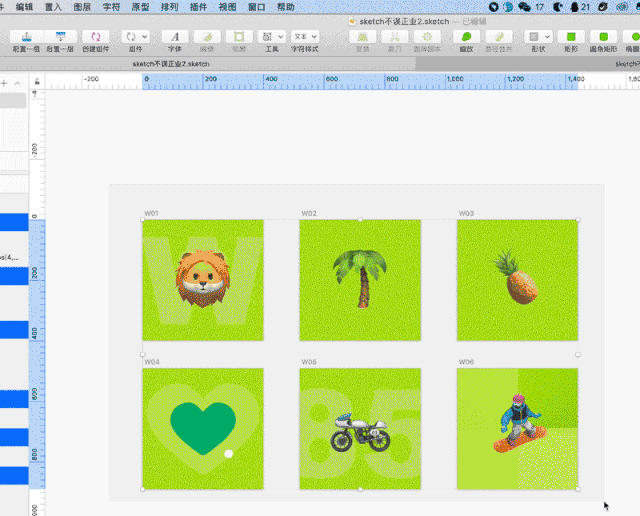Click the document title in window title bar
640x516 pixels.
pos(404,21)
